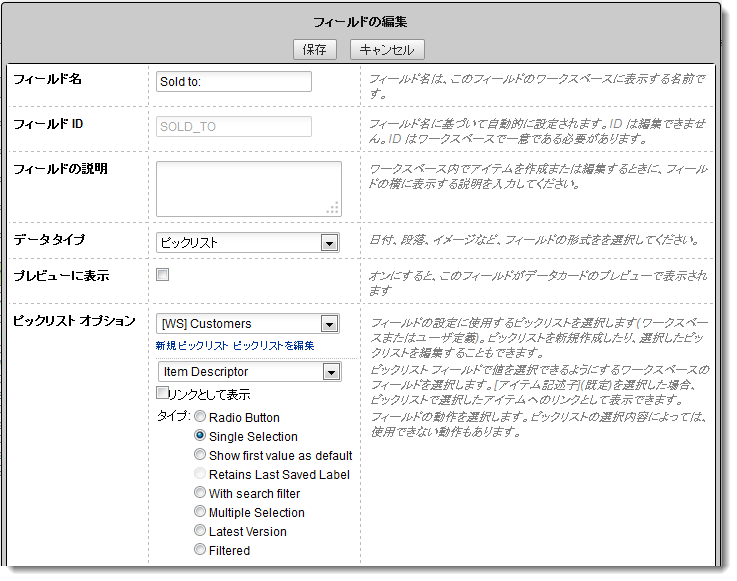The width and height of the screenshot is (737, 581).
Task: Open the [WS] Customers picklist dropdown
Action: [x=248, y=323]
